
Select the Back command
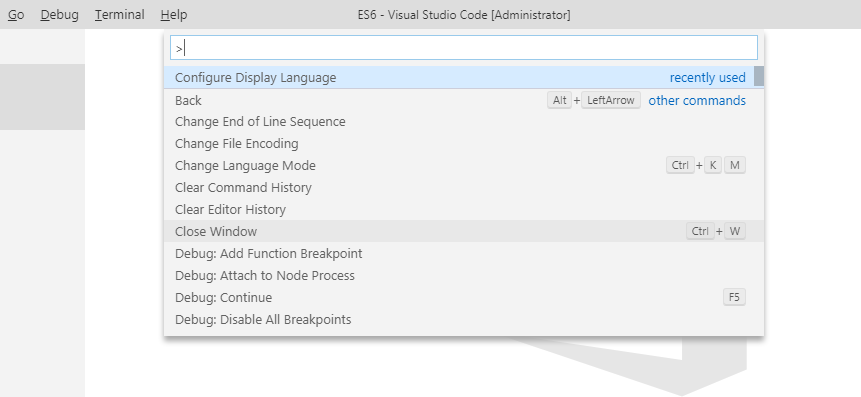coord(463,100)
